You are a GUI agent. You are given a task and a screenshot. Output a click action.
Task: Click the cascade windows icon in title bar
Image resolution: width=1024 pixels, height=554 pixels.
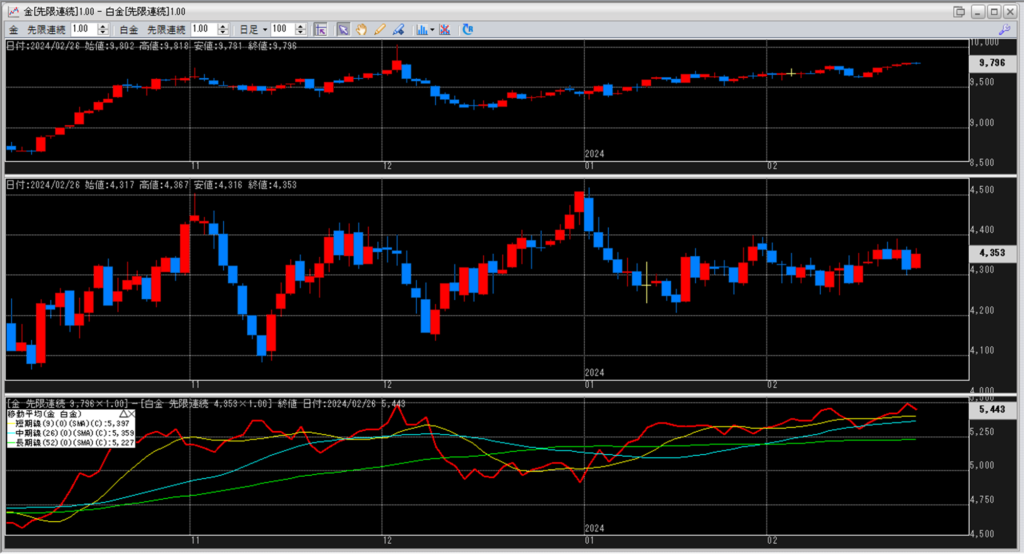coord(959,11)
